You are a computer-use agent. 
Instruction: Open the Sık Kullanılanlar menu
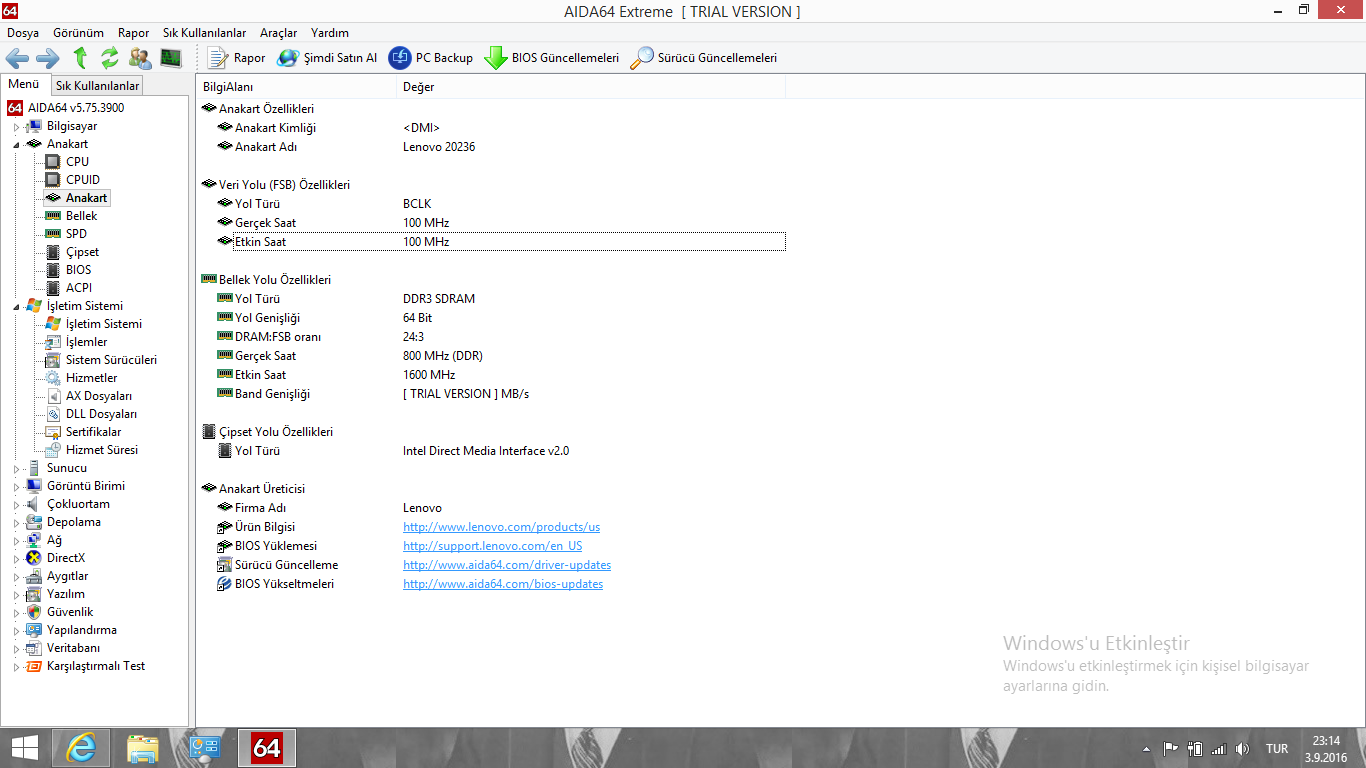click(x=205, y=33)
